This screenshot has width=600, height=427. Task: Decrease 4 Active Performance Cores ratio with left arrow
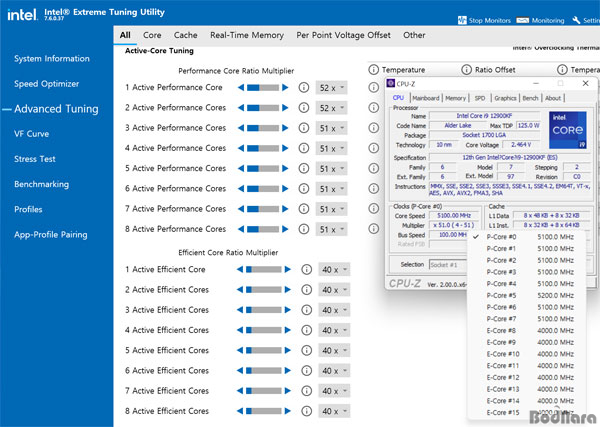click(241, 148)
